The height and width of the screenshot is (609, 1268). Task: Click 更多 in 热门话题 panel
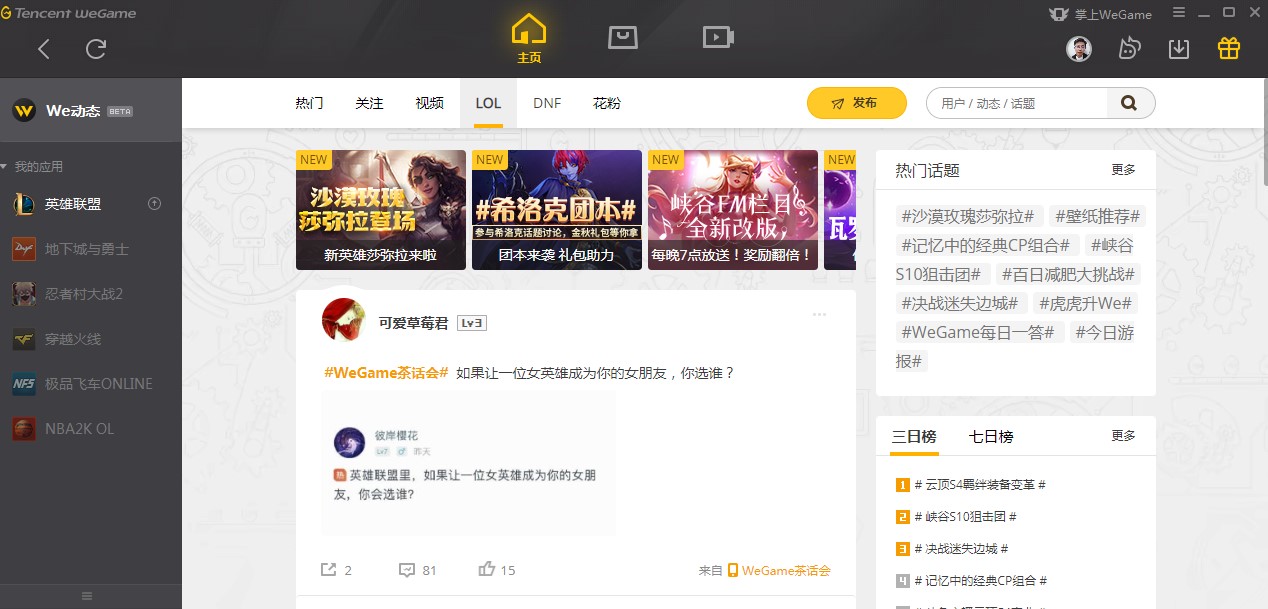pyautogui.click(x=1124, y=170)
